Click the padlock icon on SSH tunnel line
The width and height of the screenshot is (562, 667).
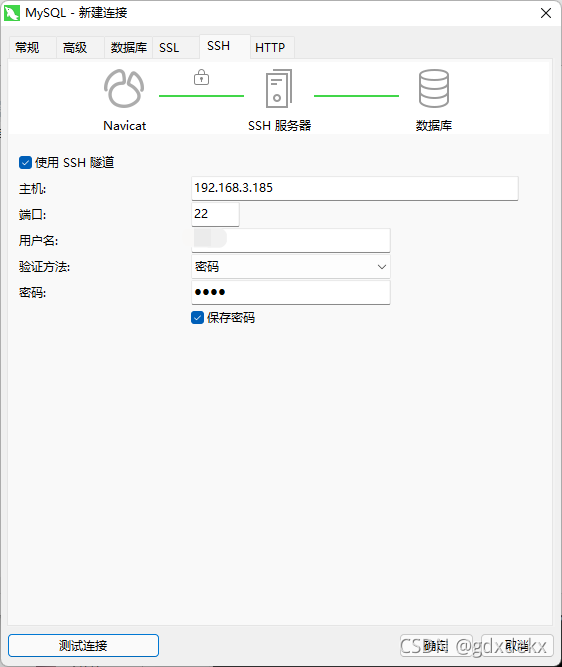[x=201, y=77]
